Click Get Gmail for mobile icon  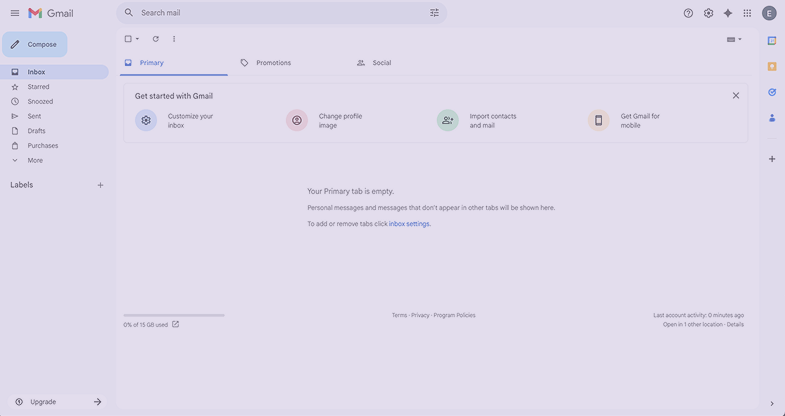click(x=598, y=120)
